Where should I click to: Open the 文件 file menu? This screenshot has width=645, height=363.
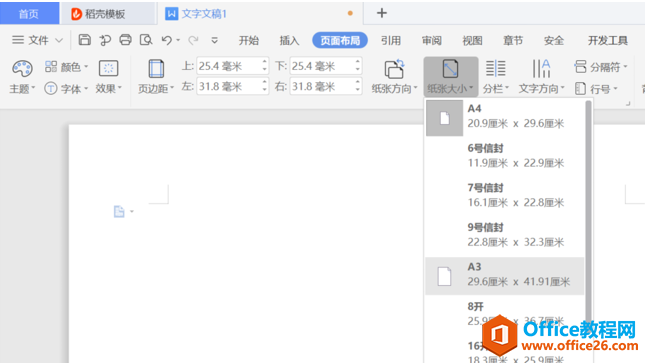point(37,40)
